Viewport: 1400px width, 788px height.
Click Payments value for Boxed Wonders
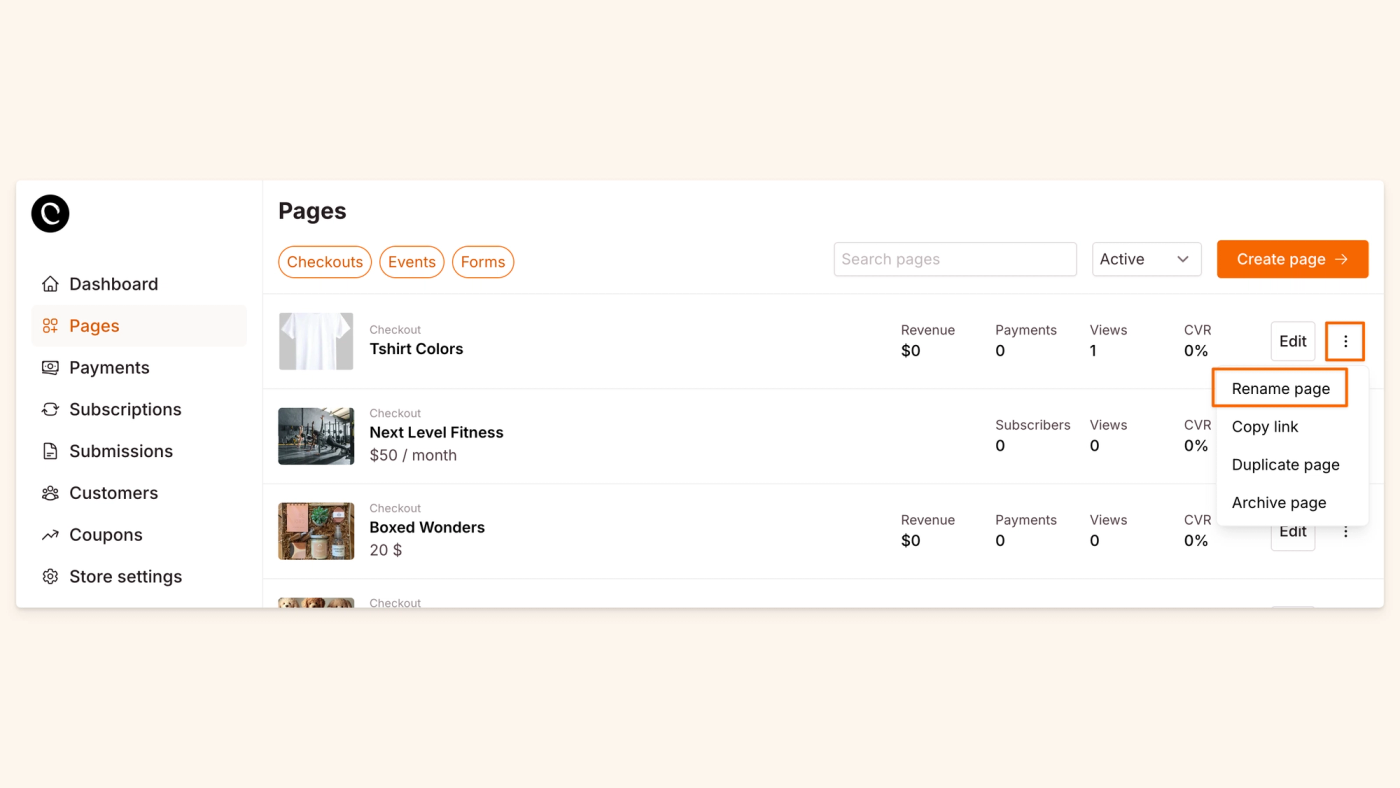pos(1000,541)
